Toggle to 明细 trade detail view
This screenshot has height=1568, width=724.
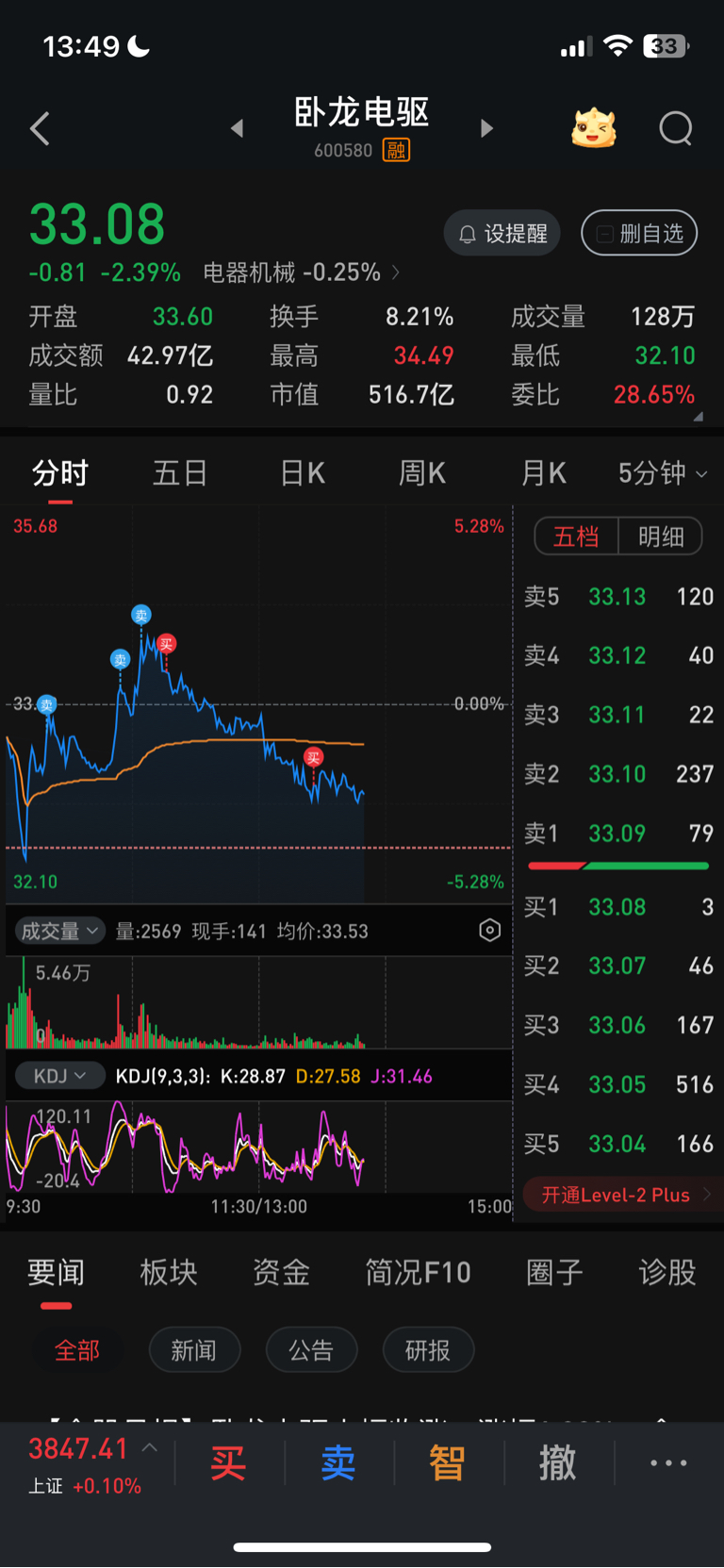point(661,536)
